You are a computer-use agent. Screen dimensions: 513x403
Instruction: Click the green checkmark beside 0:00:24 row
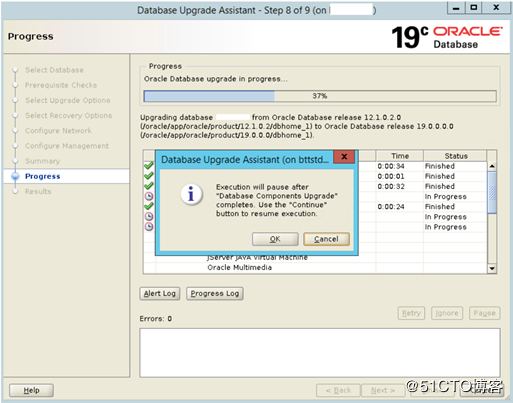tap(149, 206)
